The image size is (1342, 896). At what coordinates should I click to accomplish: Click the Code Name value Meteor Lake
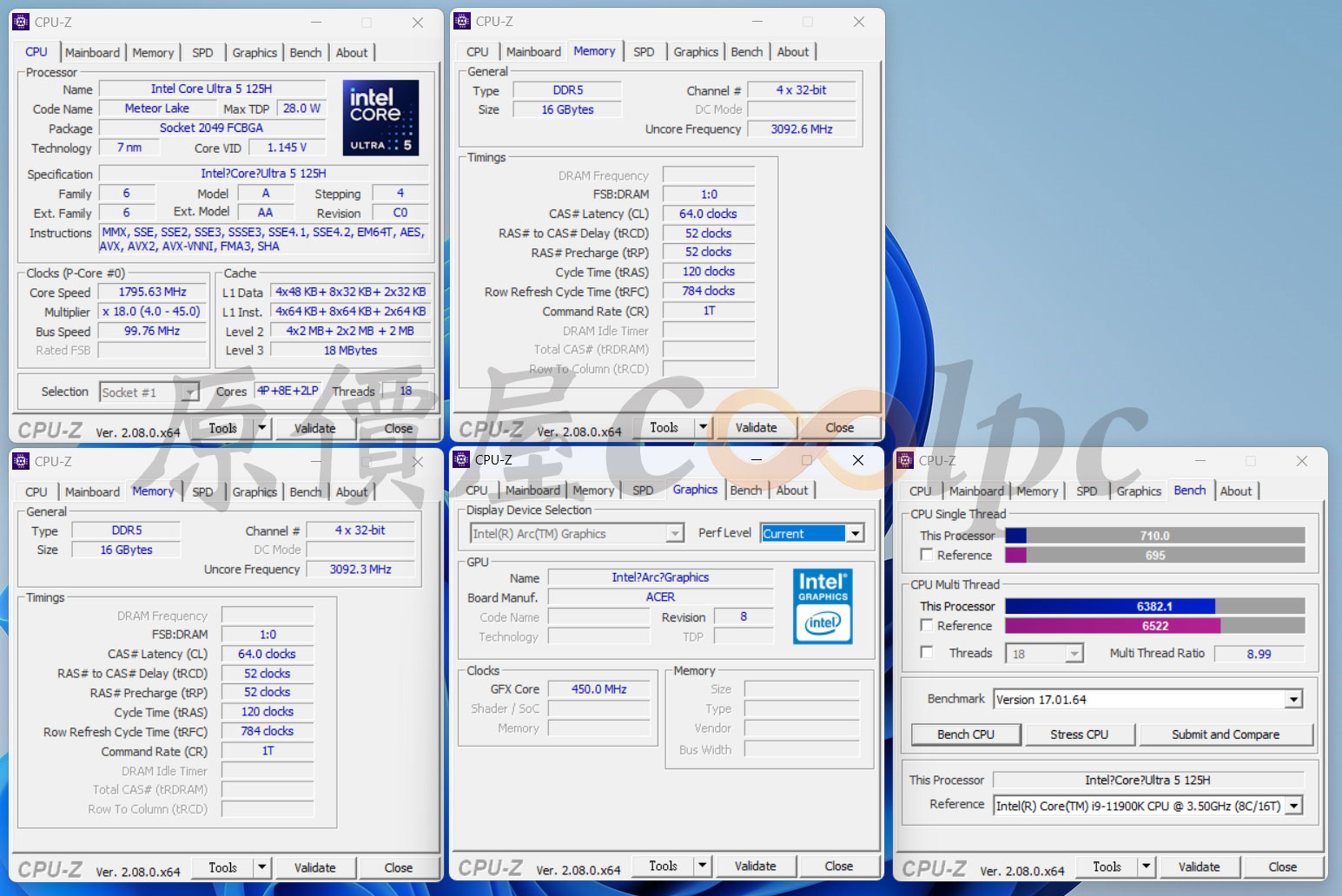157,108
